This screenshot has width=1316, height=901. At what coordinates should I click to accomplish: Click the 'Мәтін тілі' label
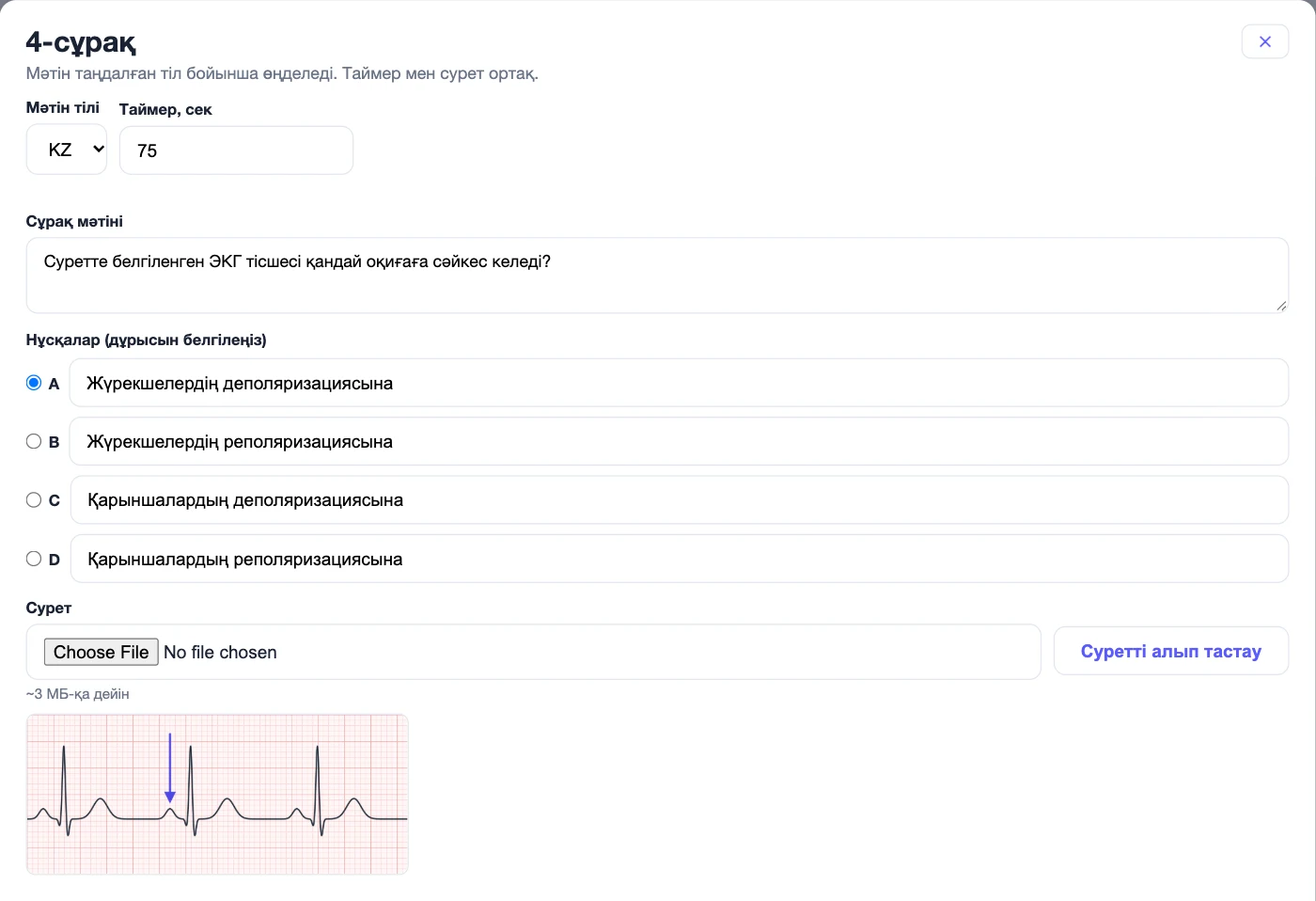pos(63,108)
